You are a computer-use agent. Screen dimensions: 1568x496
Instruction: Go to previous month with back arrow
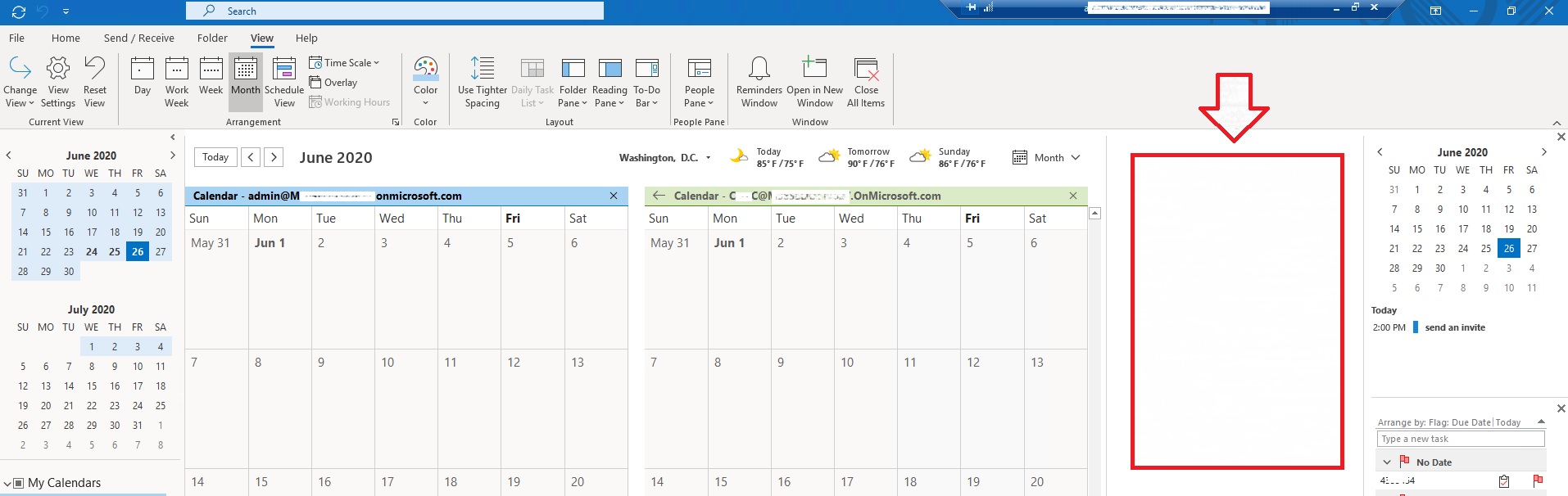pos(252,157)
